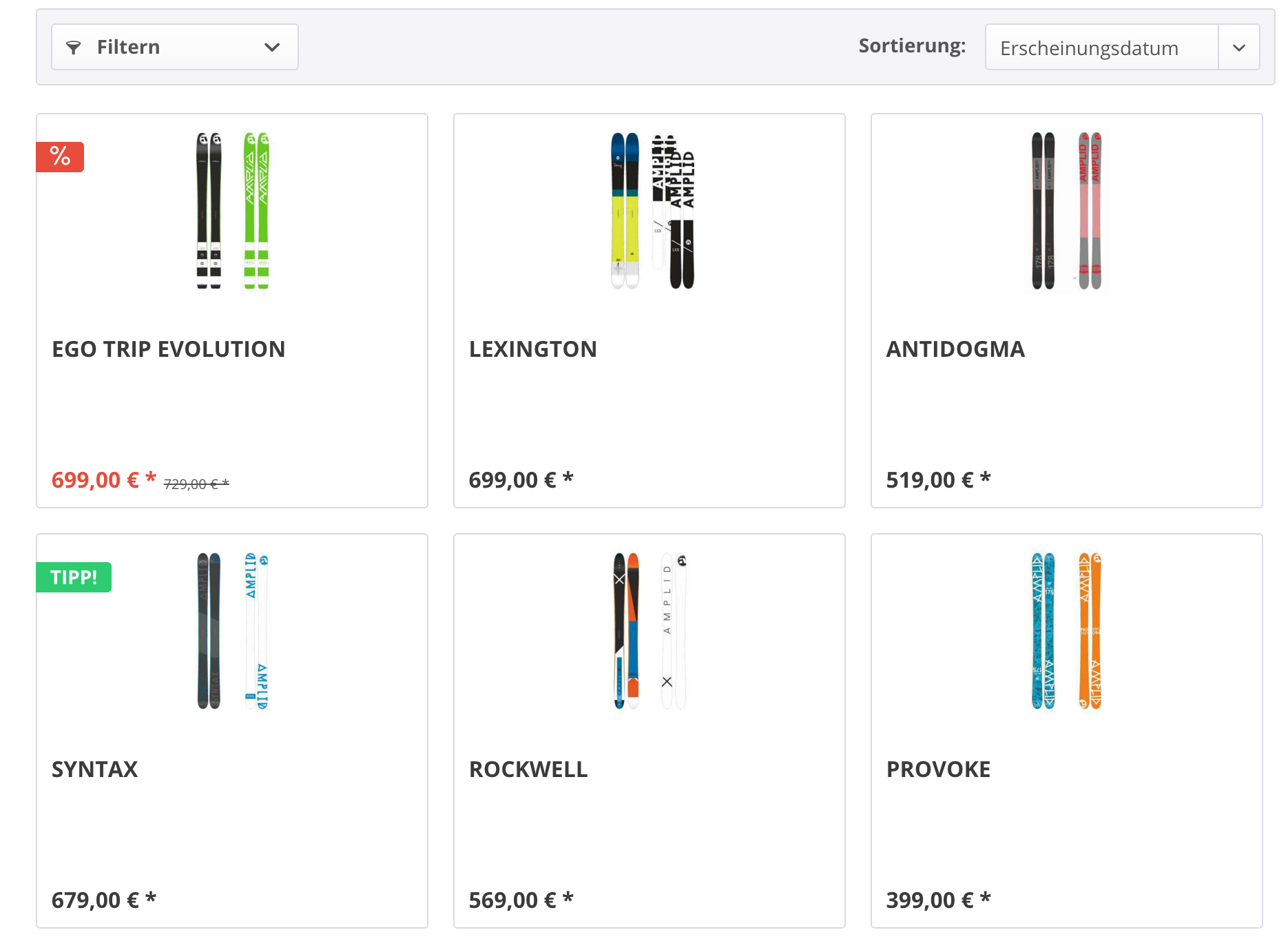Click the Sortierung label
1288x941 pixels.
tap(912, 46)
